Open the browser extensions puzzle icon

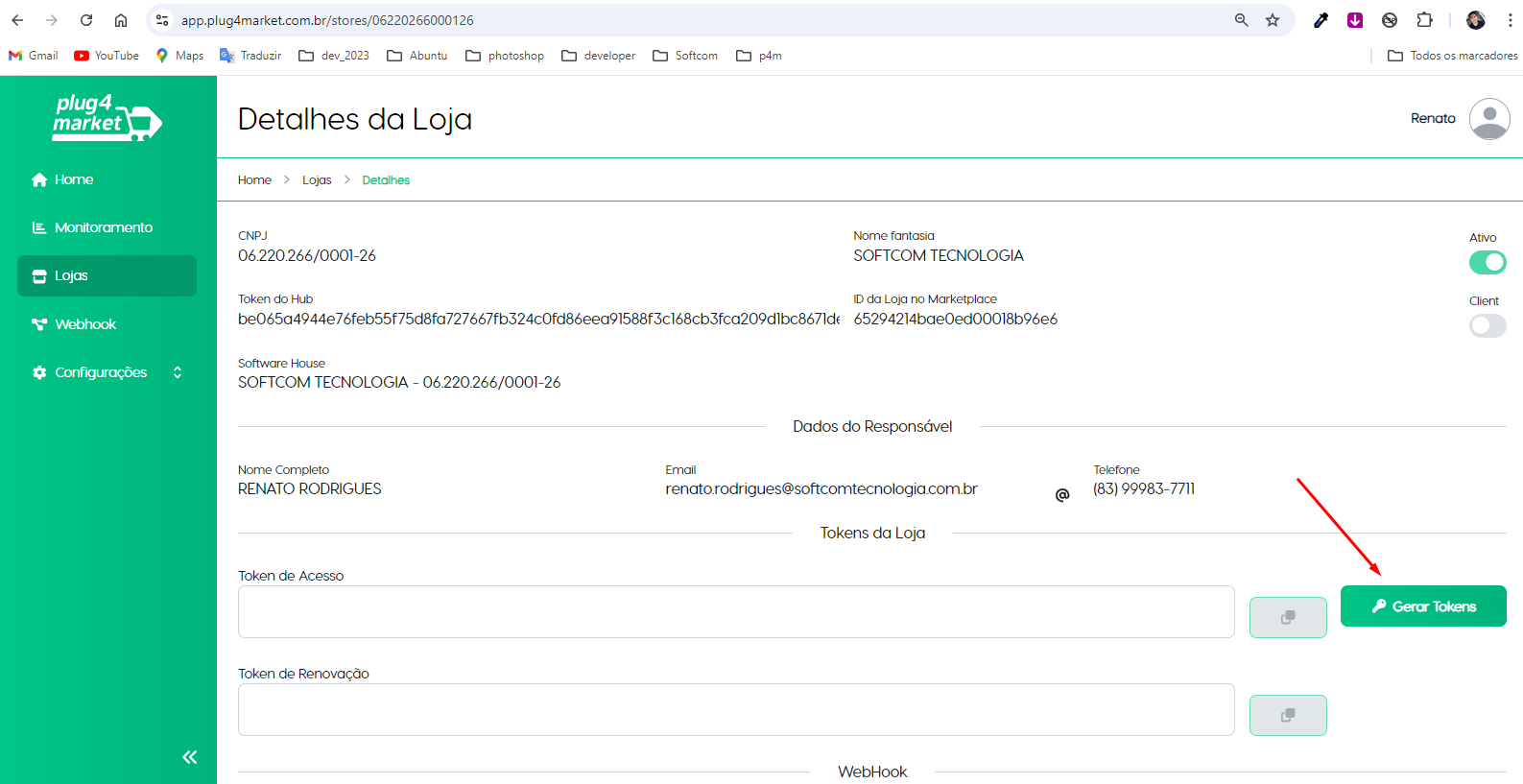click(1424, 20)
